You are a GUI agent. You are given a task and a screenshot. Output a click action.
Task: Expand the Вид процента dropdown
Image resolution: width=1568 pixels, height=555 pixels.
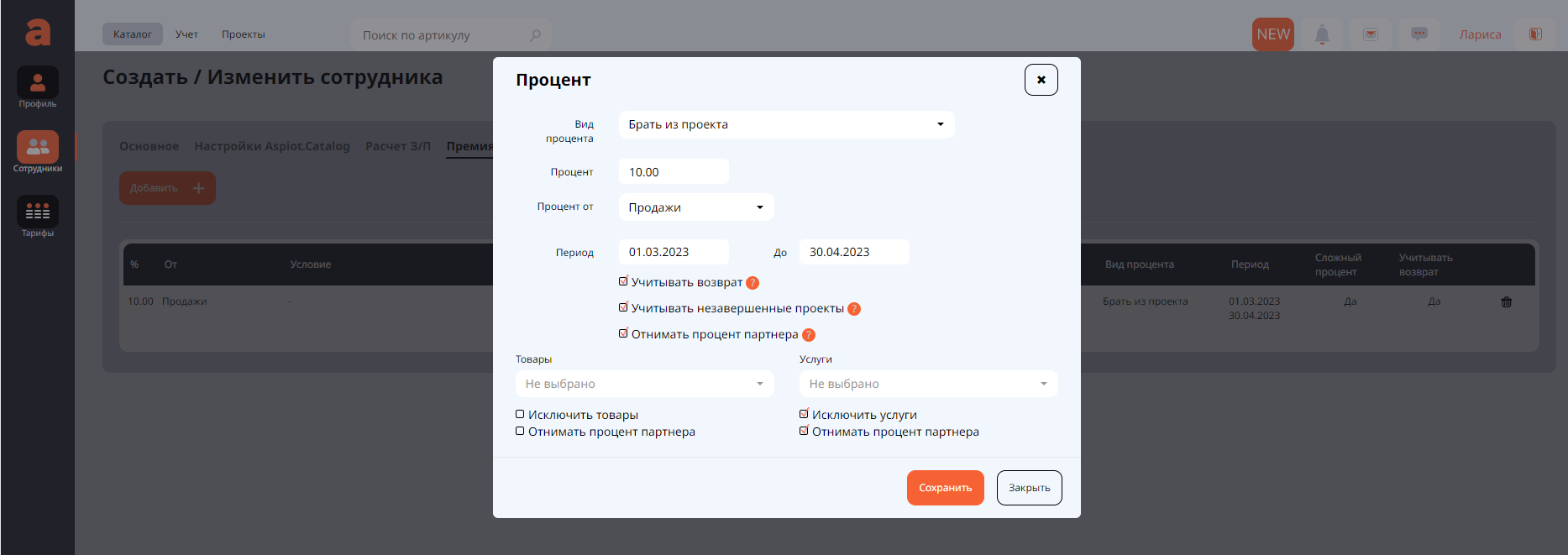(x=786, y=124)
